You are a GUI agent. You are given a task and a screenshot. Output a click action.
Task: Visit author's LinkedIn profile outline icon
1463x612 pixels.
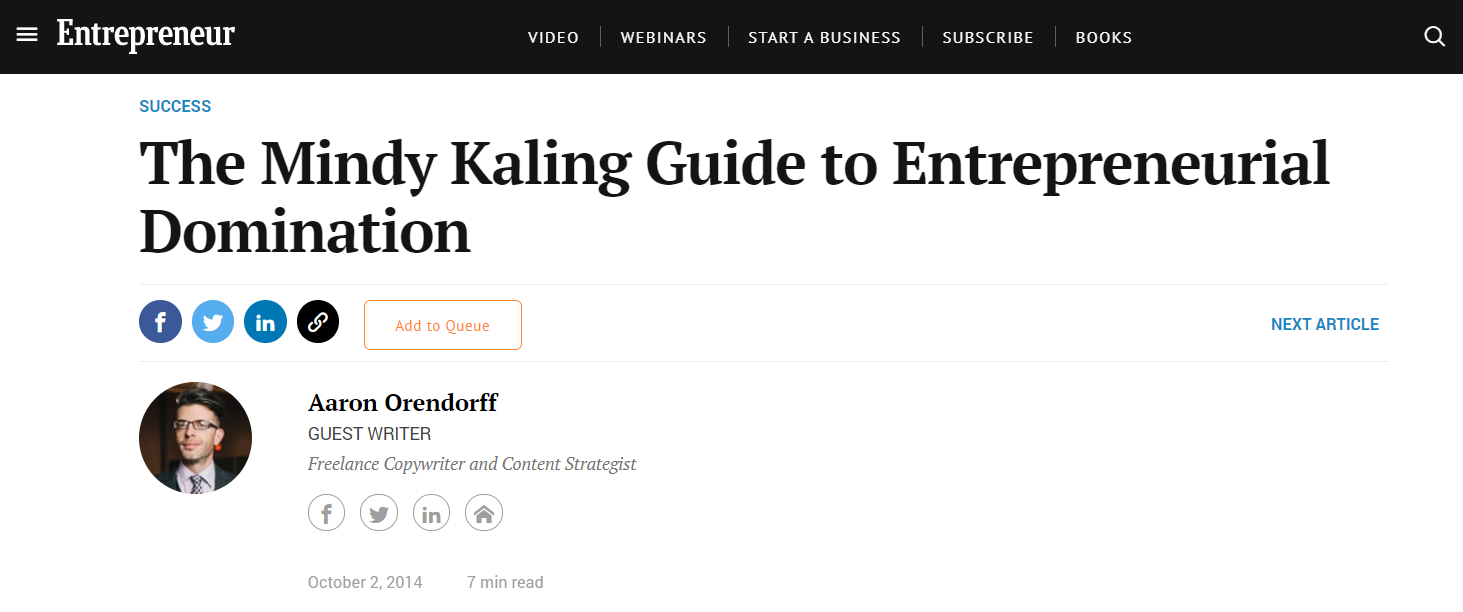(x=431, y=514)
